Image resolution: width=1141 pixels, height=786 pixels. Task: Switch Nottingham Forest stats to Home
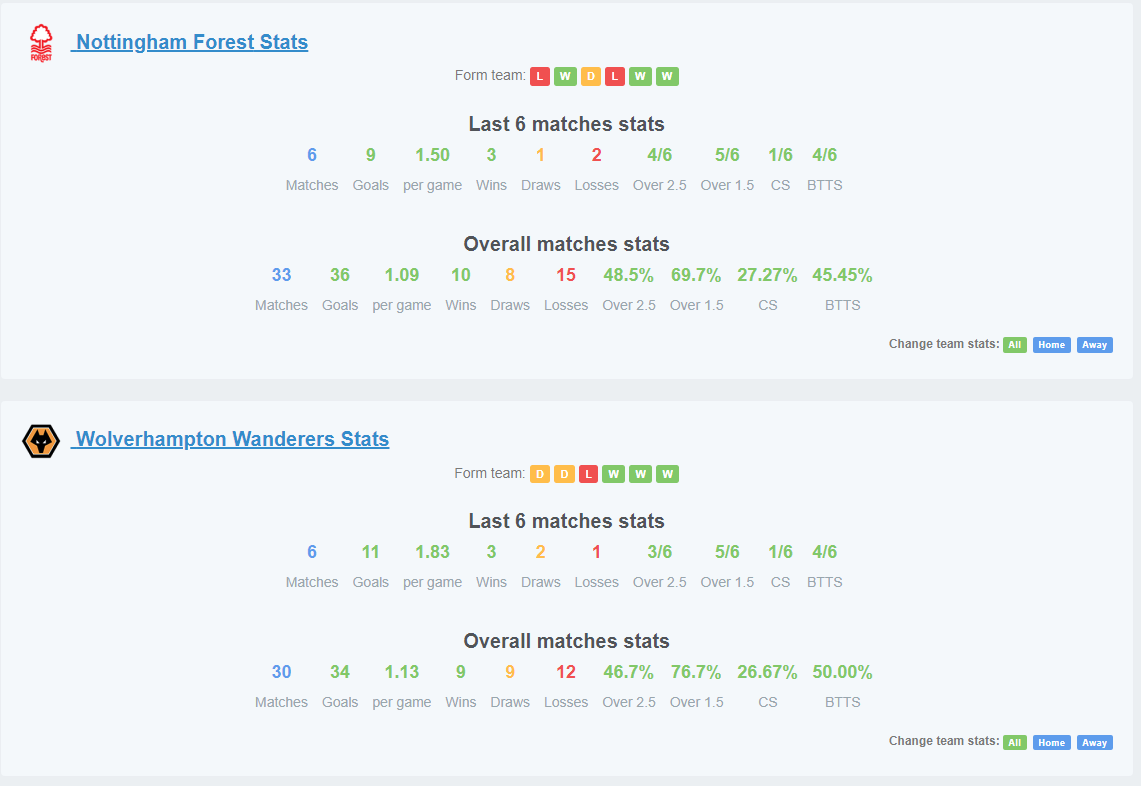[x=1051, y=345]
